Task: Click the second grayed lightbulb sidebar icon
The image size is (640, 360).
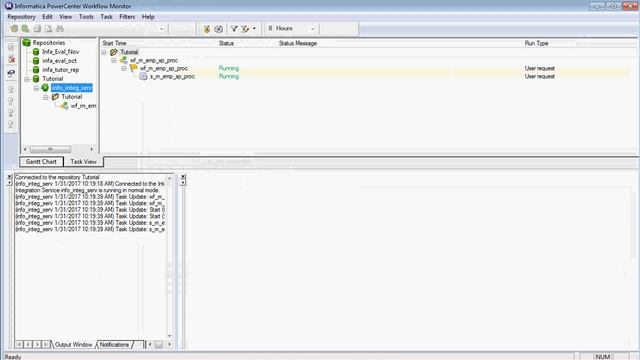Action: point(11,101)
